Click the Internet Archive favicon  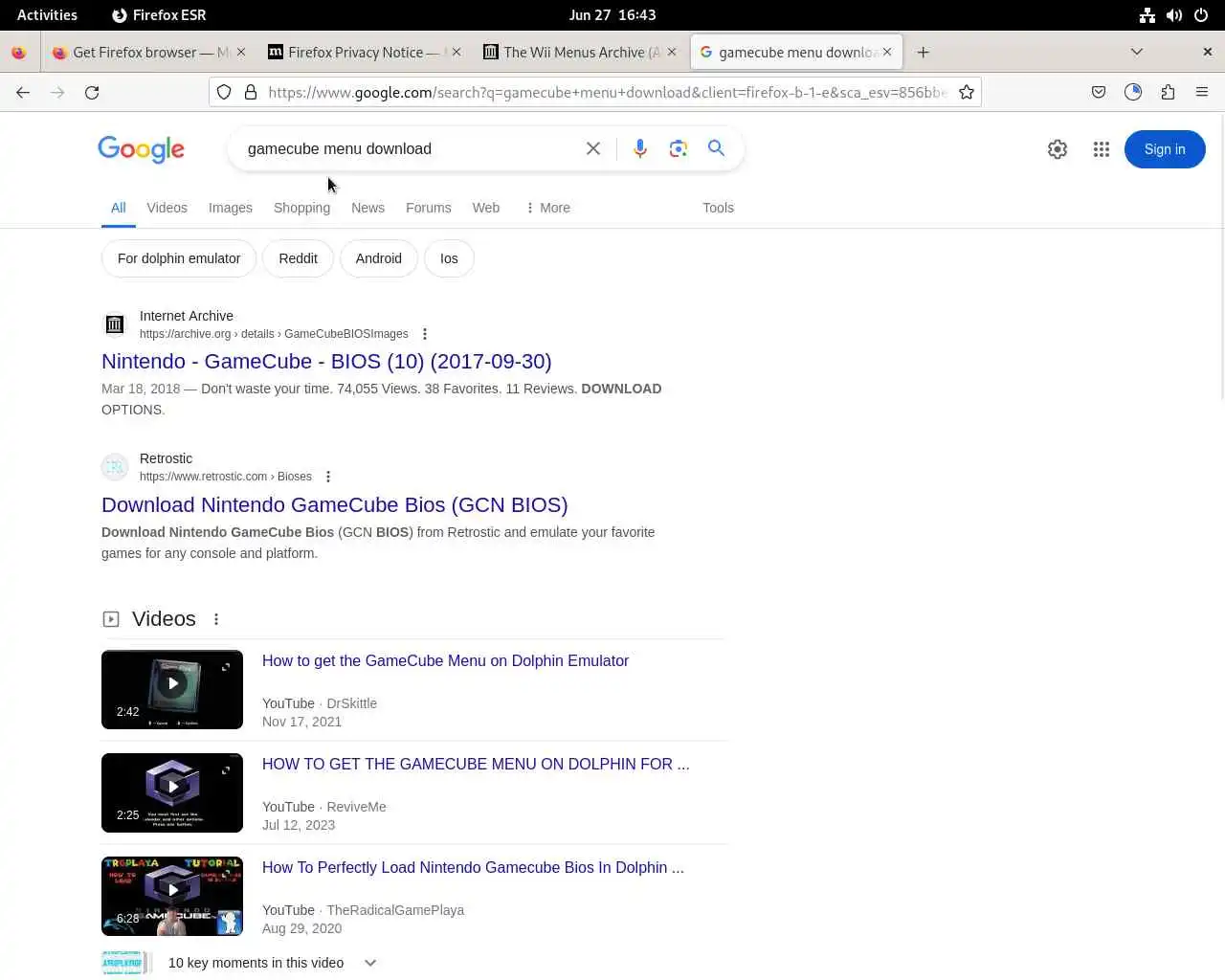115,324
